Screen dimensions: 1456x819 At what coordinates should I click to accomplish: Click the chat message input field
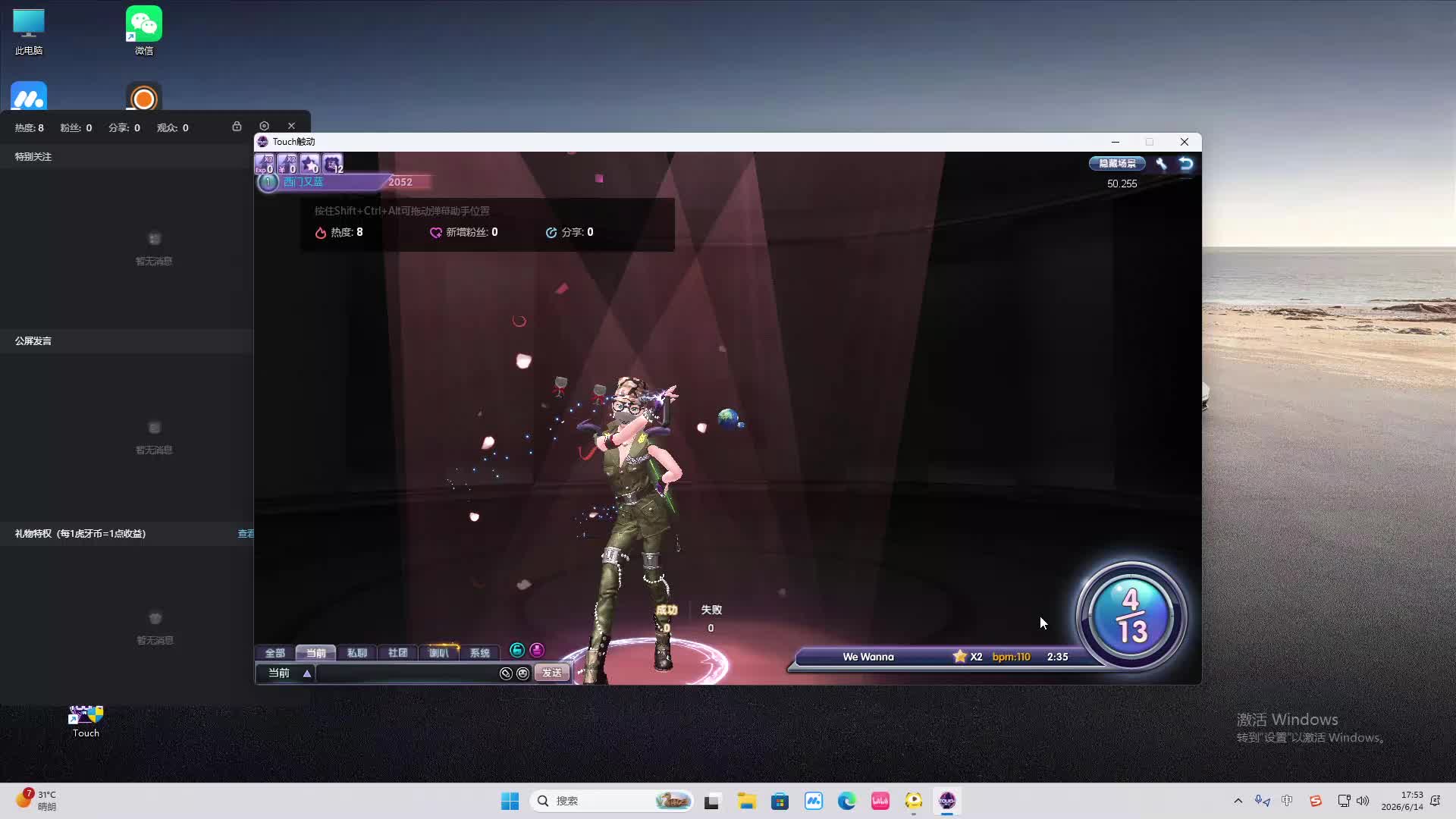[407, 673]
